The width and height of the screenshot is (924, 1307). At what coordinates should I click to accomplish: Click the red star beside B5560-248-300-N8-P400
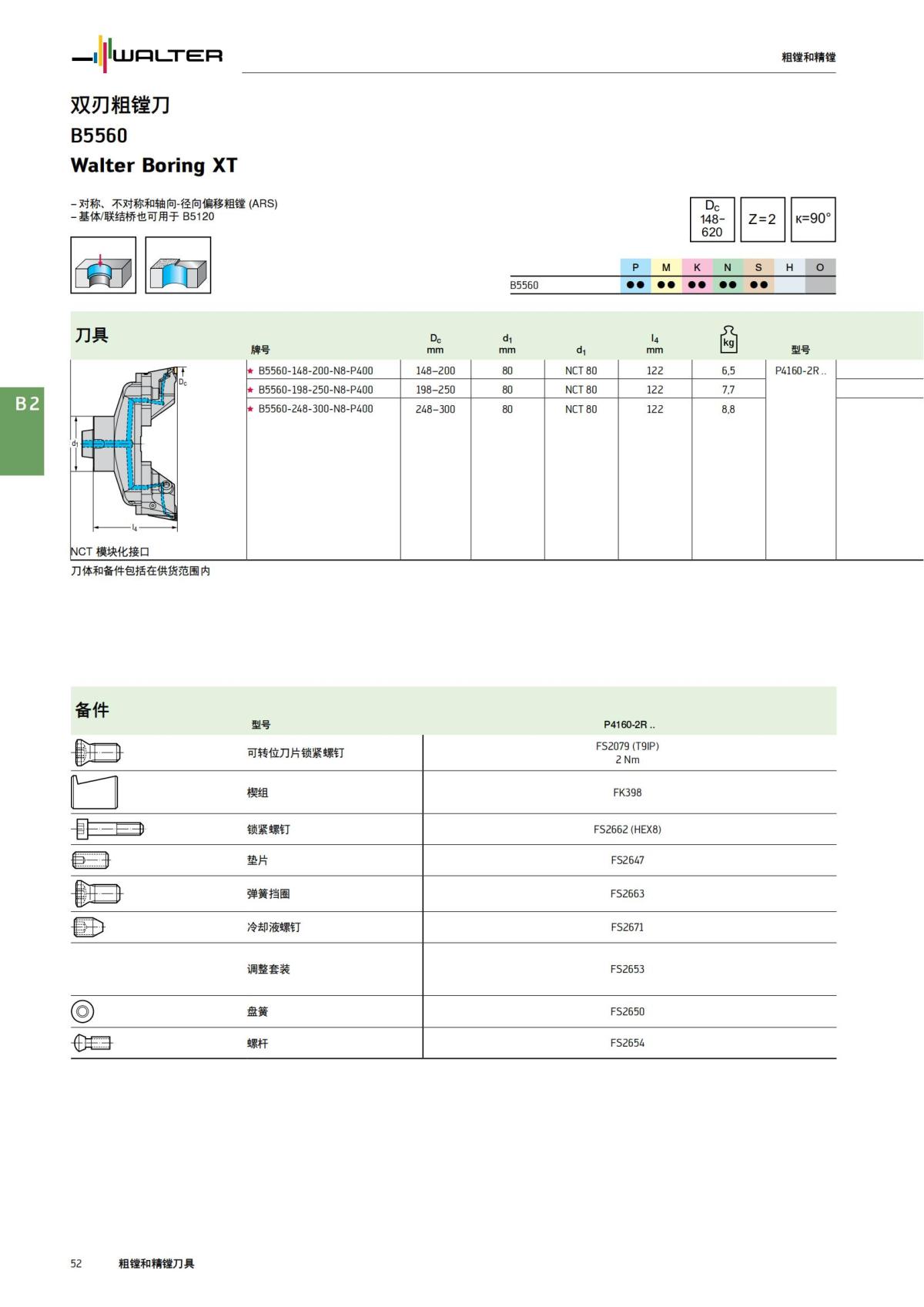coord(250,409)
